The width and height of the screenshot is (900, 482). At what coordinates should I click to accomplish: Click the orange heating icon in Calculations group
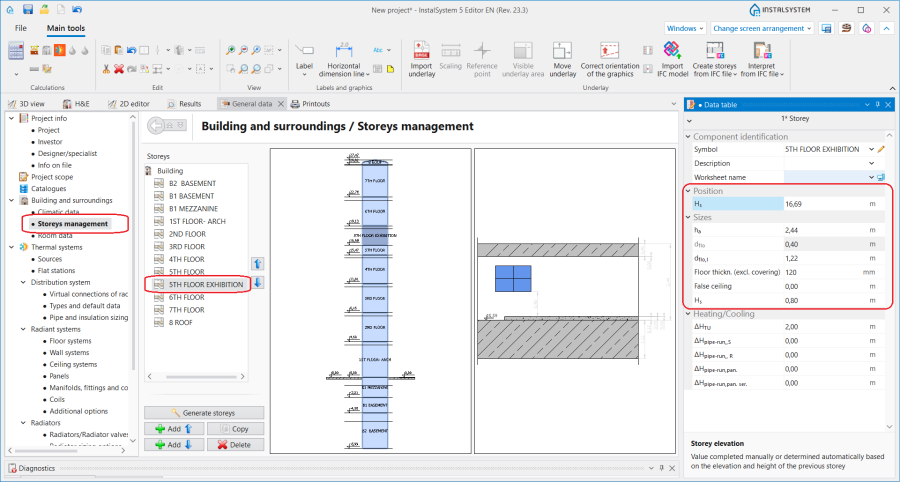coord(60,50)
